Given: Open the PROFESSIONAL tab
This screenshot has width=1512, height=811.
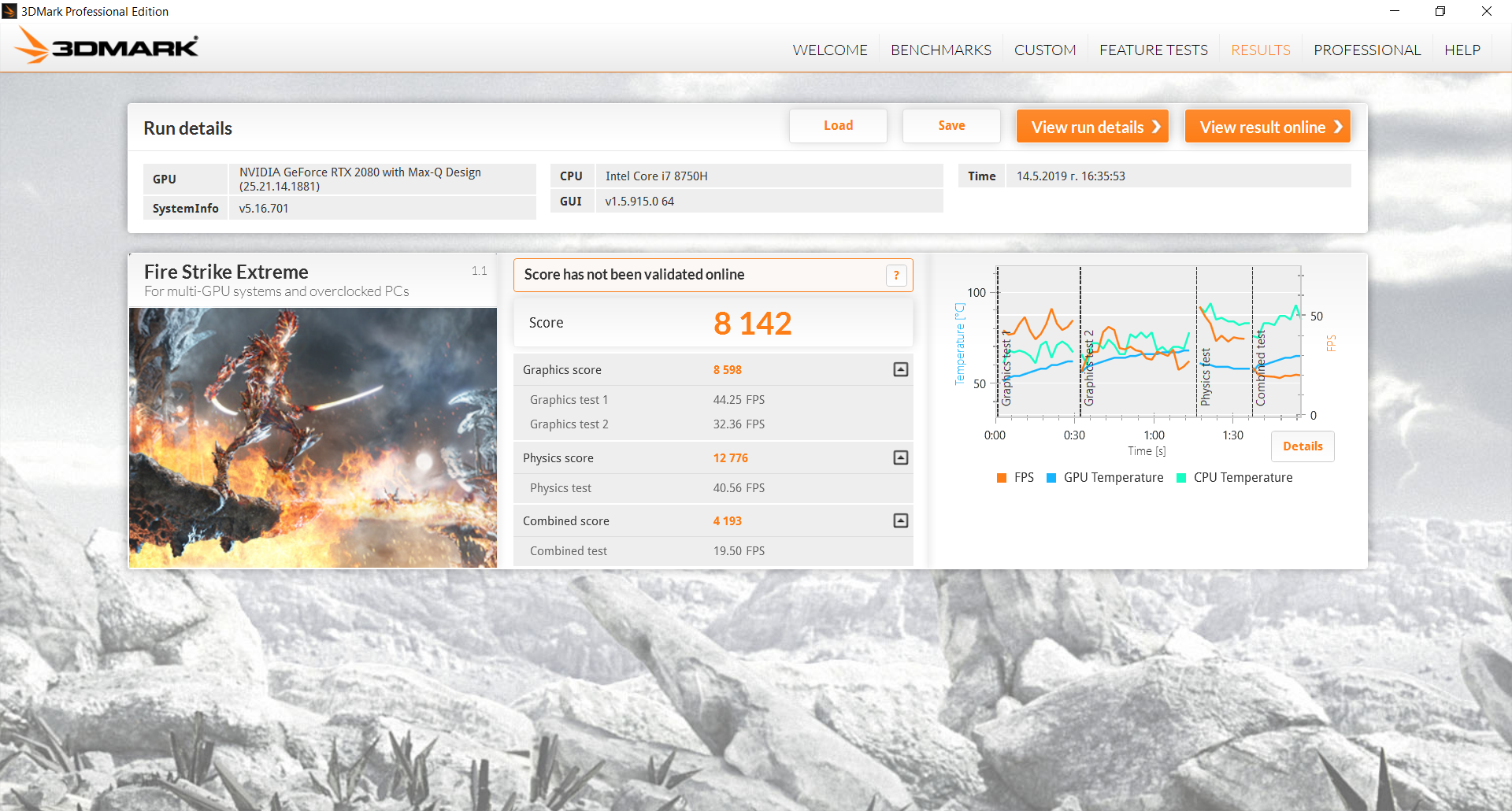Looking at the screenshot, I should [x=1367, y=50].
